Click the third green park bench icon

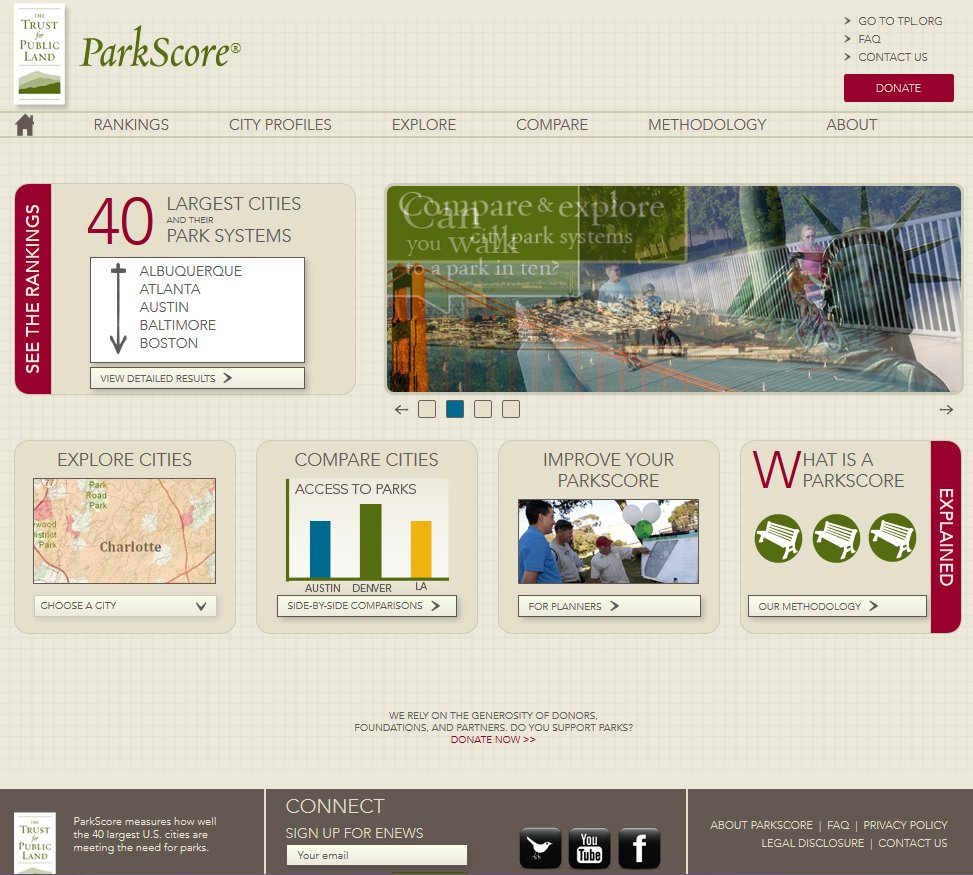click(x=893, y=537)
